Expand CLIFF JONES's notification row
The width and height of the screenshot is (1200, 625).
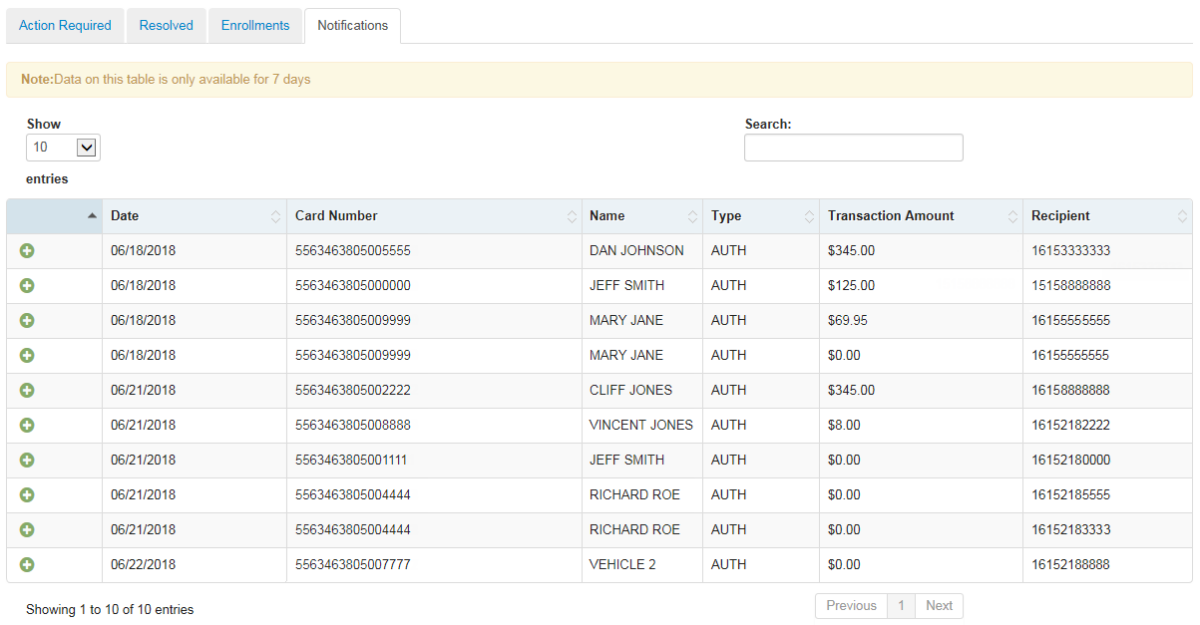(x=27, y=390)
